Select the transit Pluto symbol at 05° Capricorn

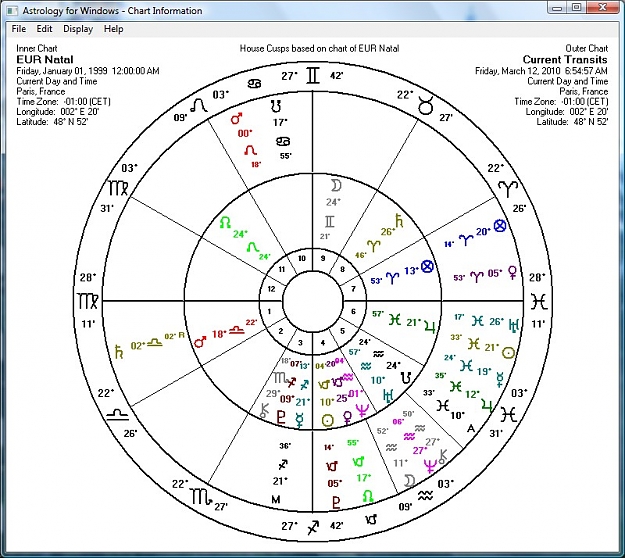[336, 503]
